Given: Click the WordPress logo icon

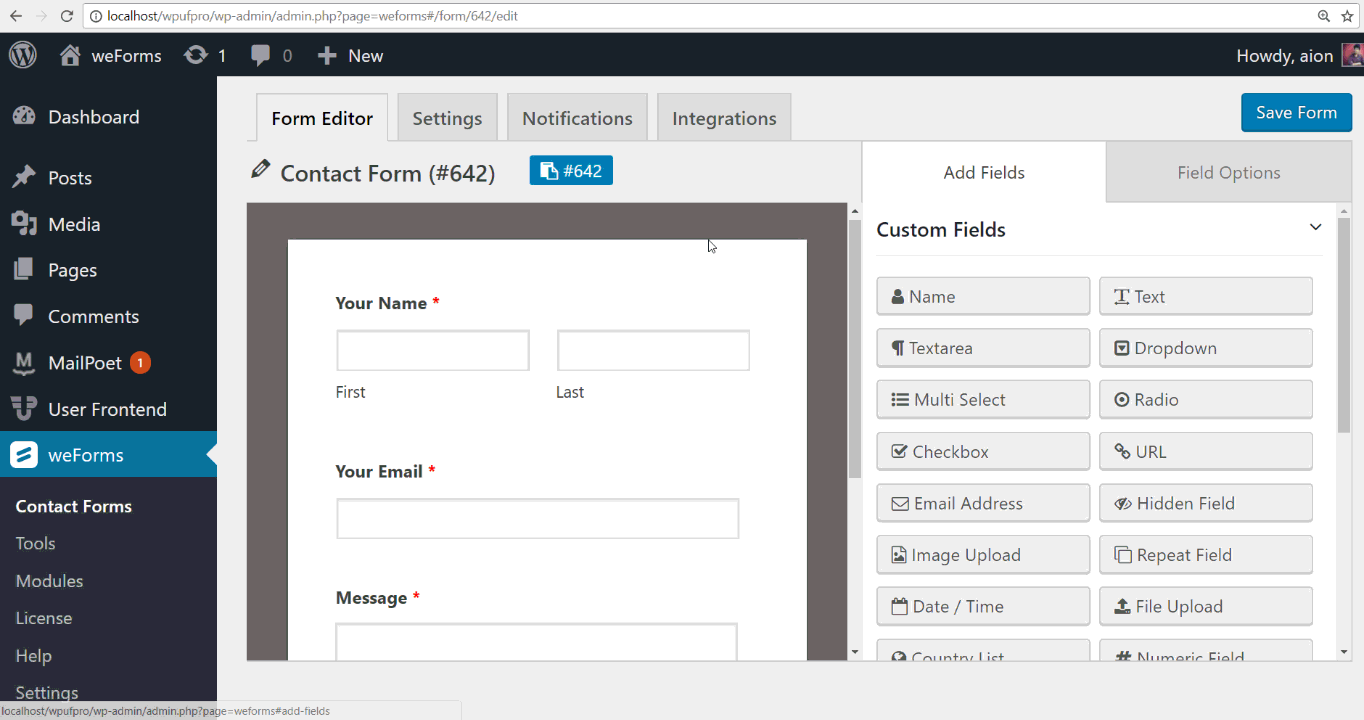Looking at the screenshot, I should coord(23,55).
